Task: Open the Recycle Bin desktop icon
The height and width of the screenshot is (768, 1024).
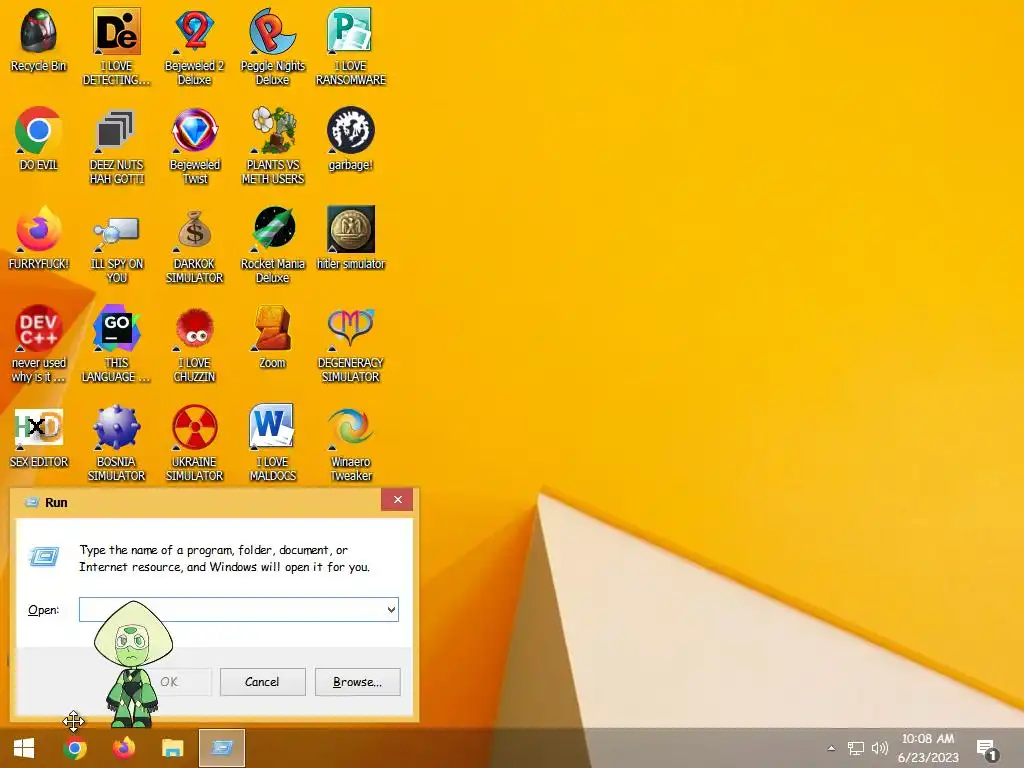Action: pyautogui.click(x=39, y=40)
